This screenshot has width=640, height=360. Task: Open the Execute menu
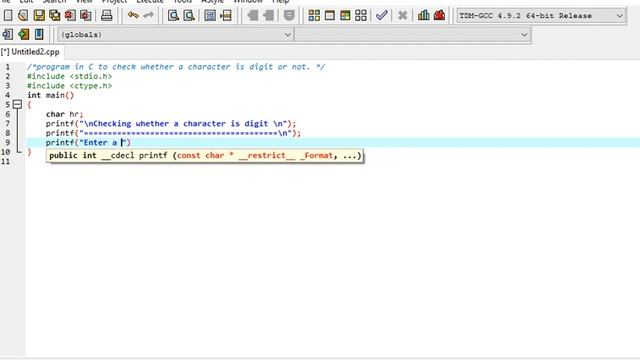click(x=150, y=1)
